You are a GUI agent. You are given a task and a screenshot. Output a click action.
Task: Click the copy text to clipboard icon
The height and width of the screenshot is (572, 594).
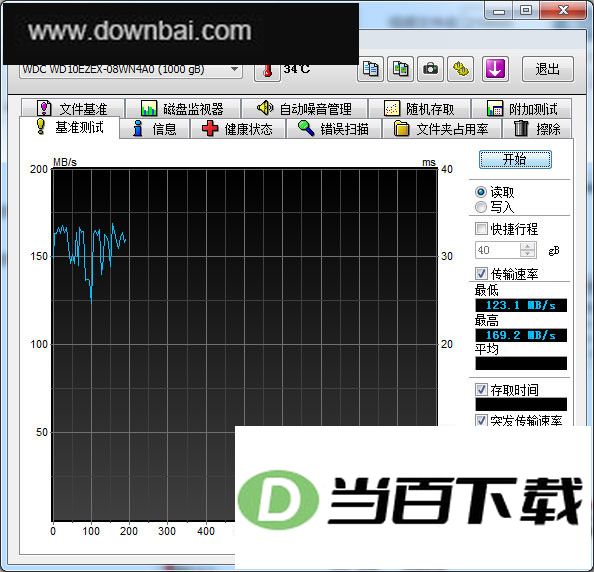coord(370,69)
